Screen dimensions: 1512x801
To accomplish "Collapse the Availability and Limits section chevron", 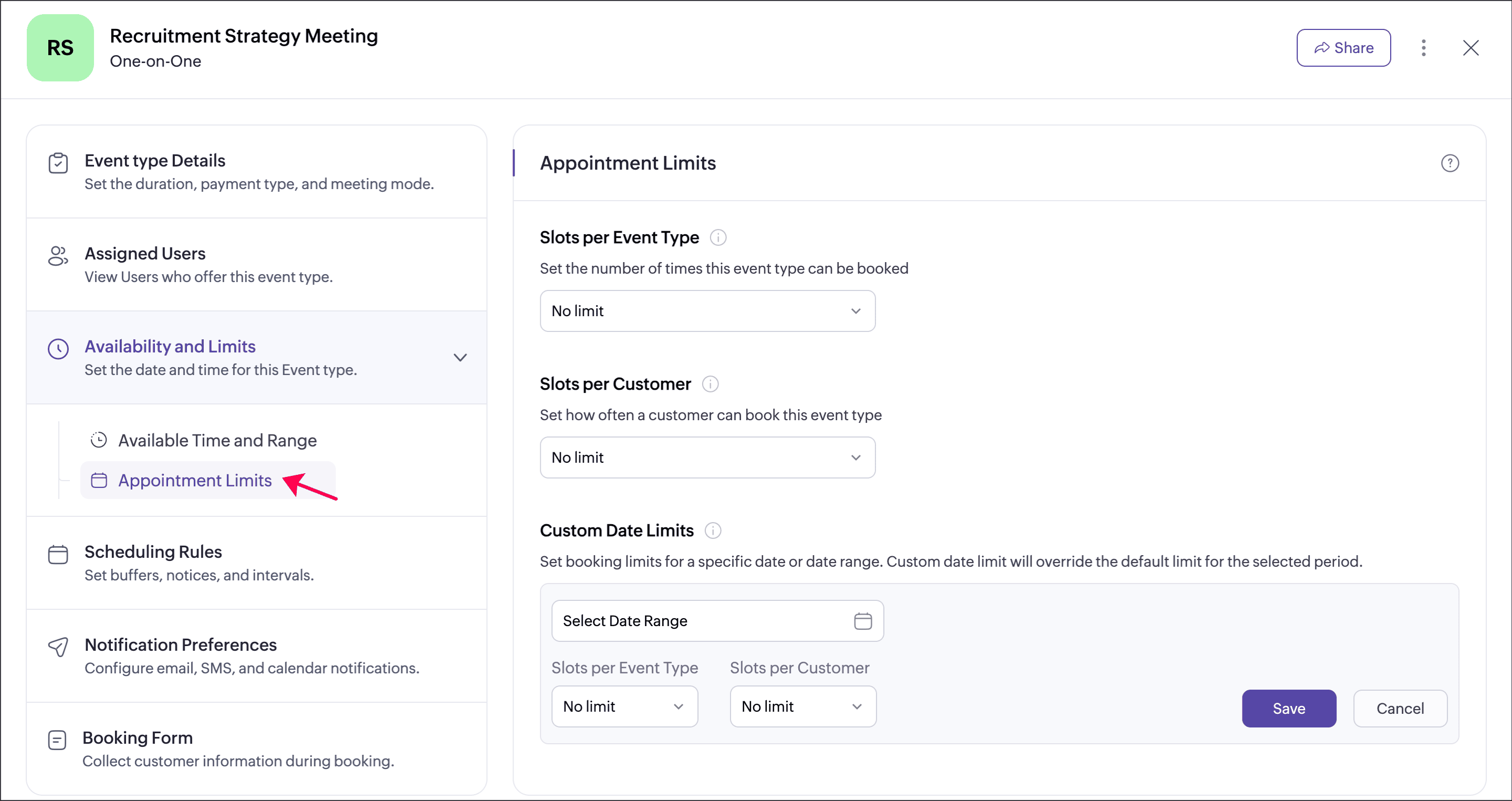I will [x=460, y=357].
